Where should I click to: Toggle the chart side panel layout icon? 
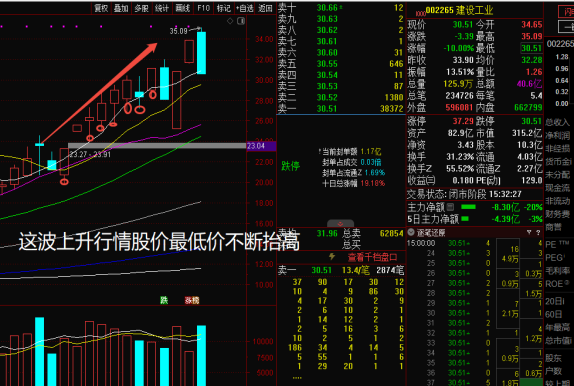241,21
